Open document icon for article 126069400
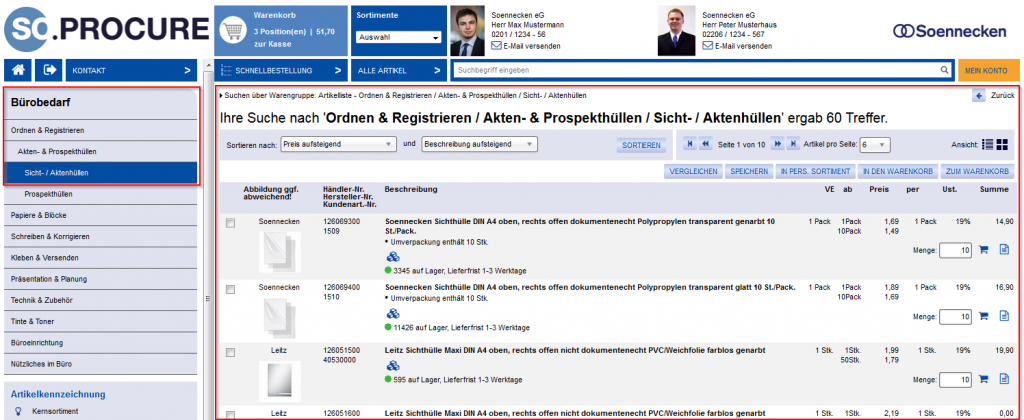 pos(1004,316)
